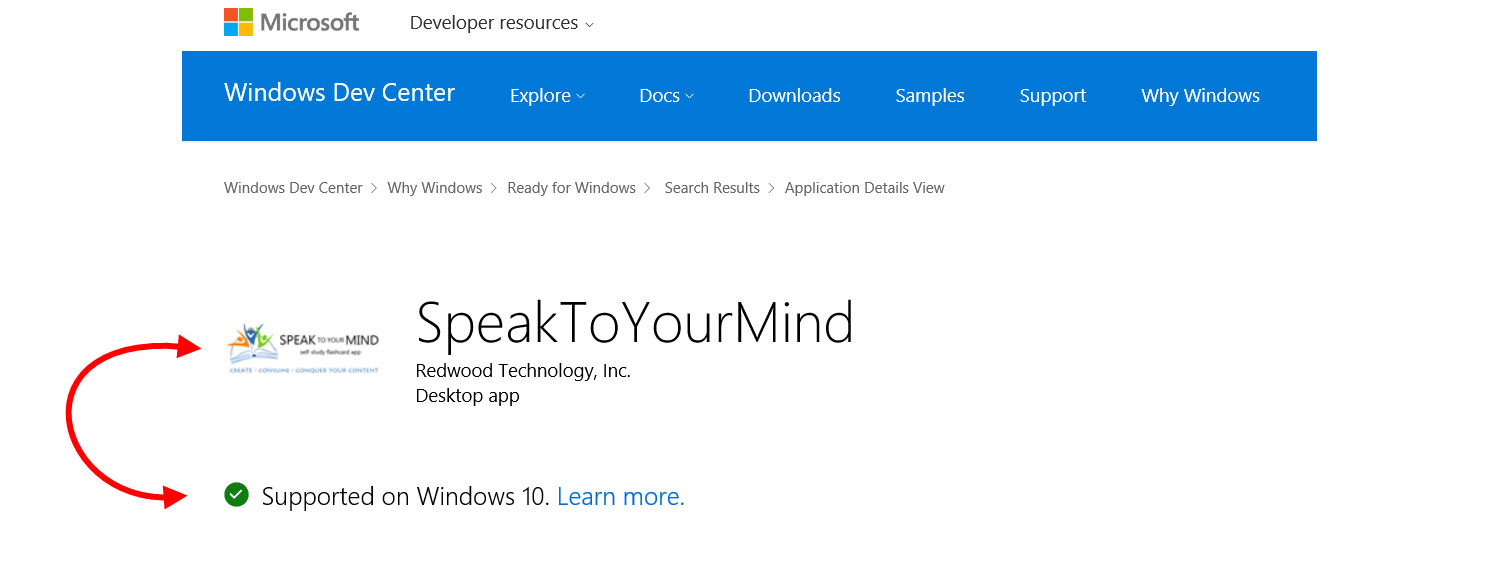Open the Support menu item
The height and width of the screenshot is (562, 1500).
click(1053, 96)
